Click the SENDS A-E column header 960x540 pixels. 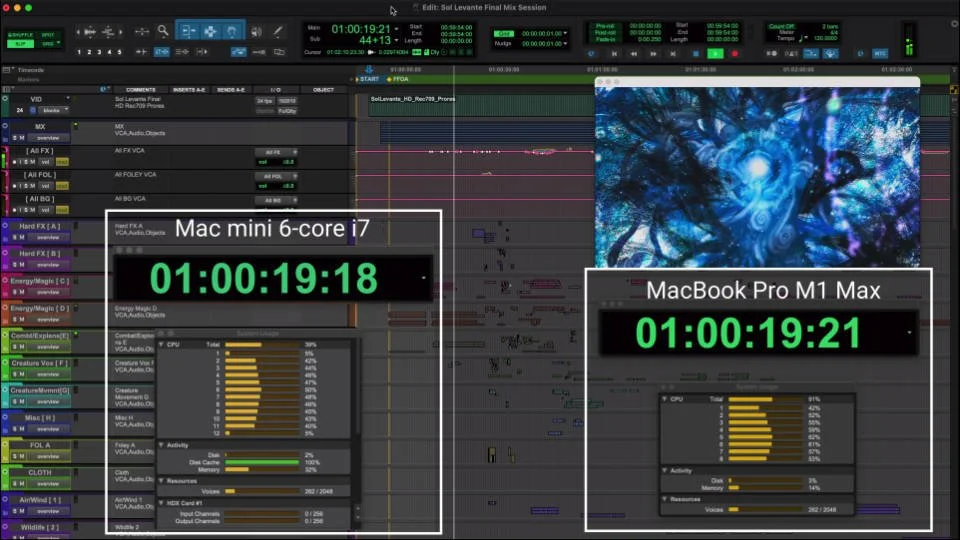(x=231, y=90)
